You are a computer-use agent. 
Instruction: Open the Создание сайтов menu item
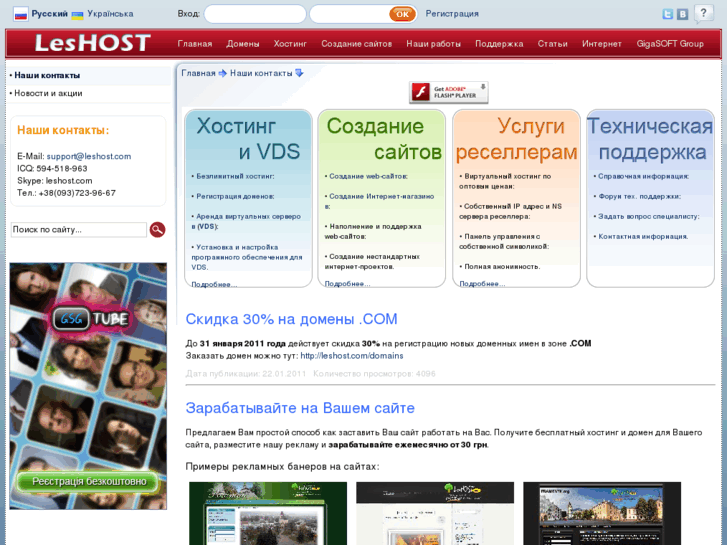357,44
